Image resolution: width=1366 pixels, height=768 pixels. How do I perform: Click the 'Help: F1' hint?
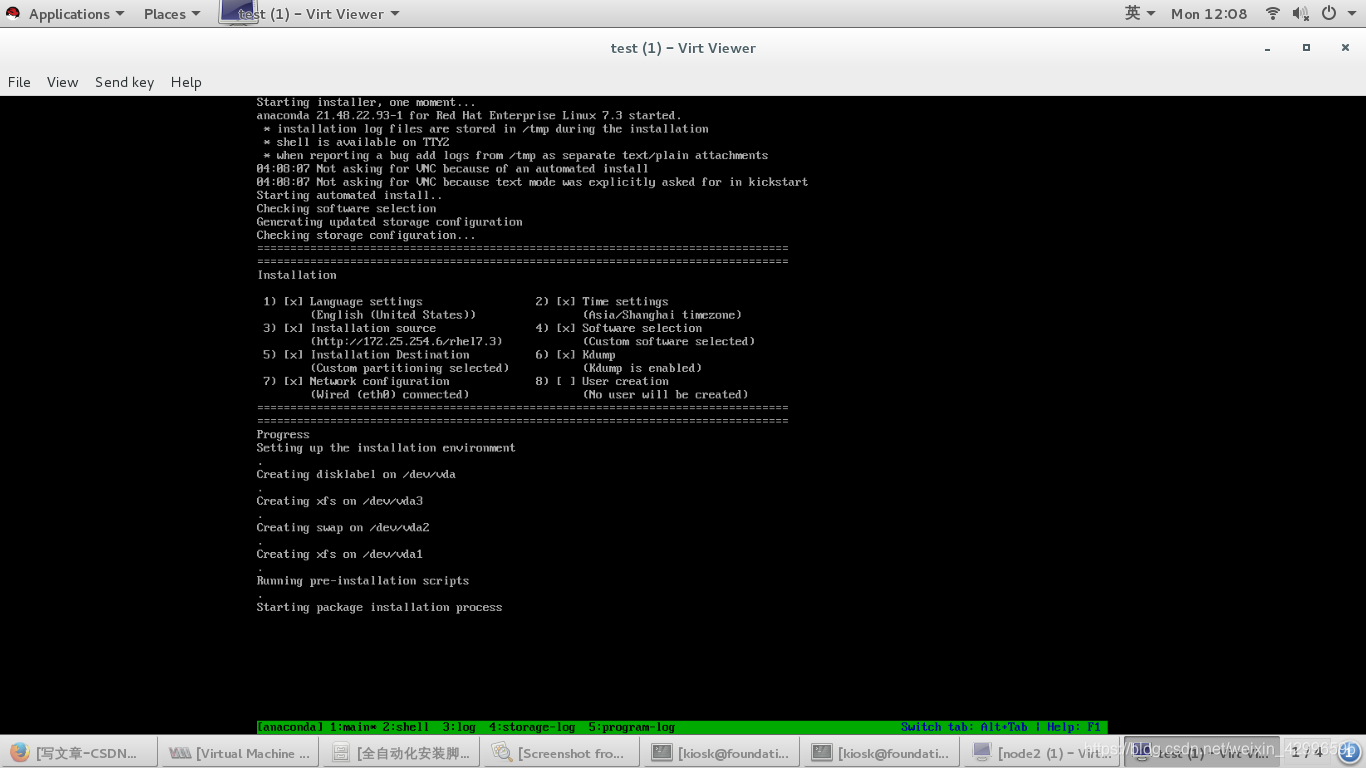point(1074,727)
